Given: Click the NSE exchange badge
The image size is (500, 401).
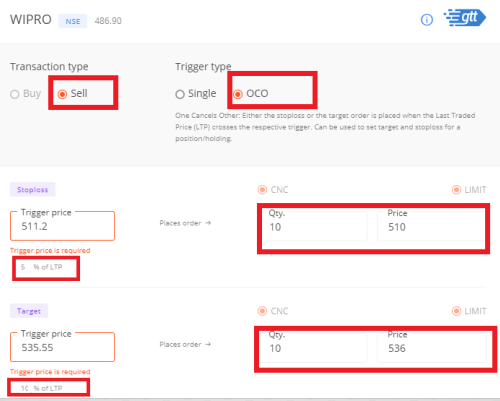Looking at the screenshot, I should pyautogui.click(x=73, y=21).
